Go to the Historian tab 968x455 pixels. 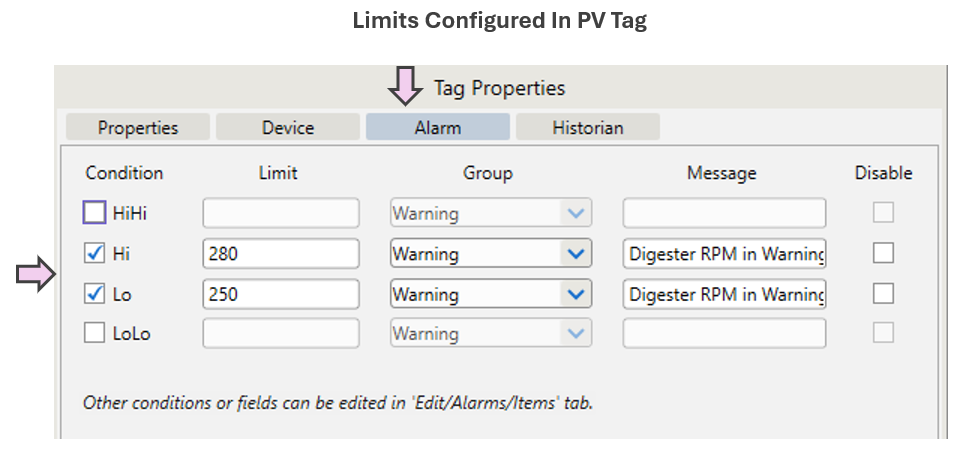tap(588, 127)
